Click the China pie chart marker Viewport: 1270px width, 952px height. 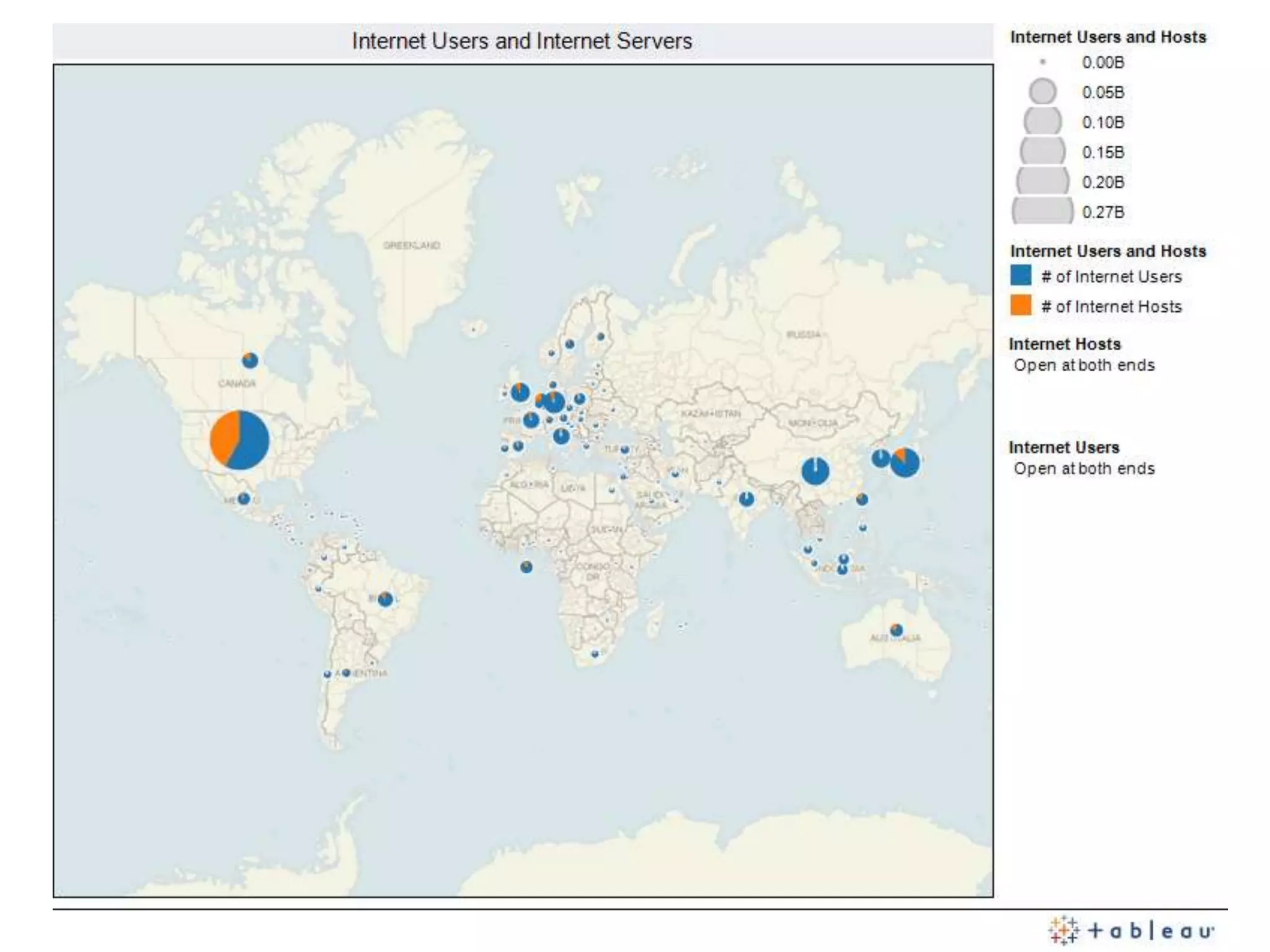tap(815, 471)
